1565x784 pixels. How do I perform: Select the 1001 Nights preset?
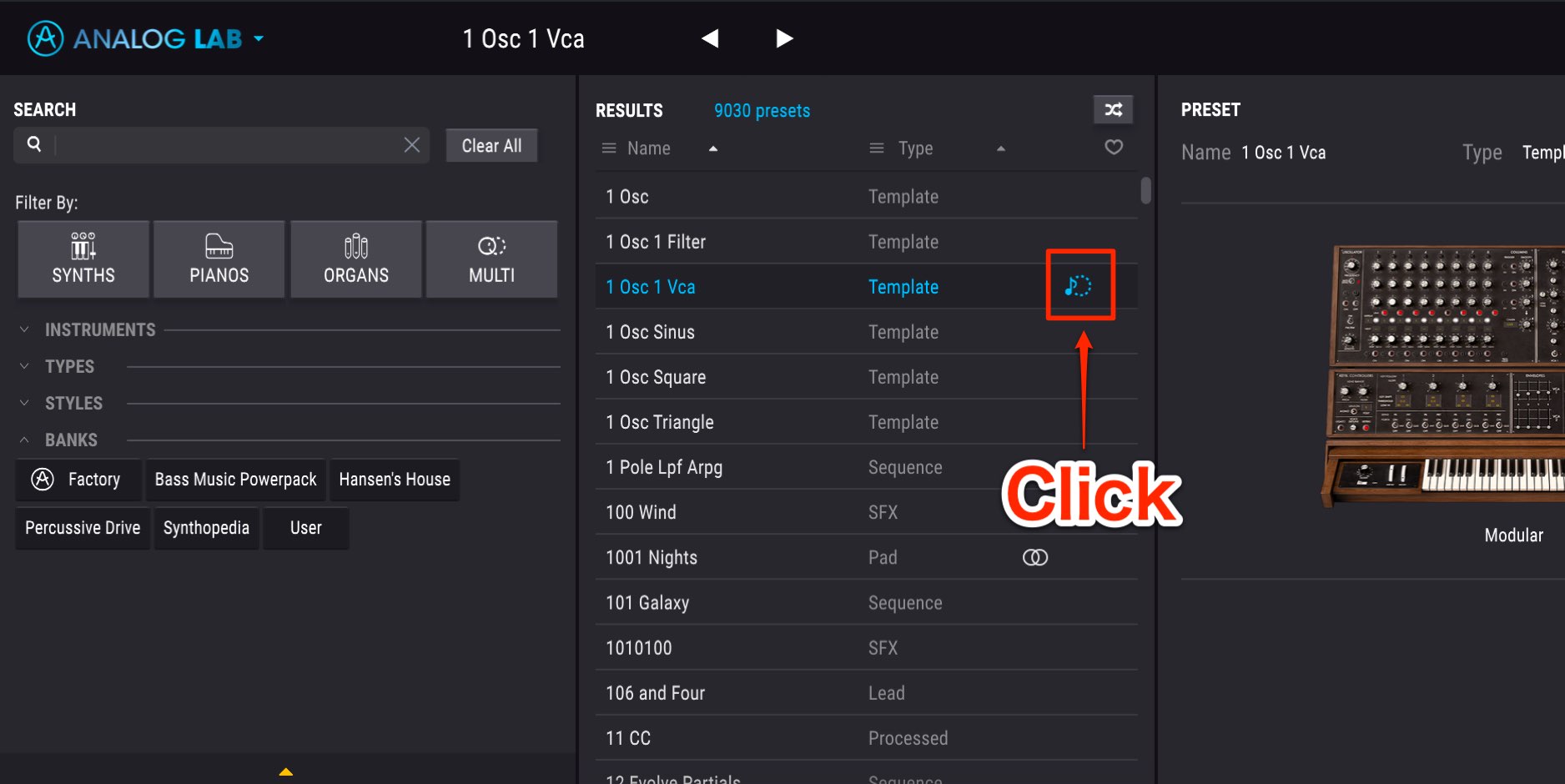coord(867,556)
